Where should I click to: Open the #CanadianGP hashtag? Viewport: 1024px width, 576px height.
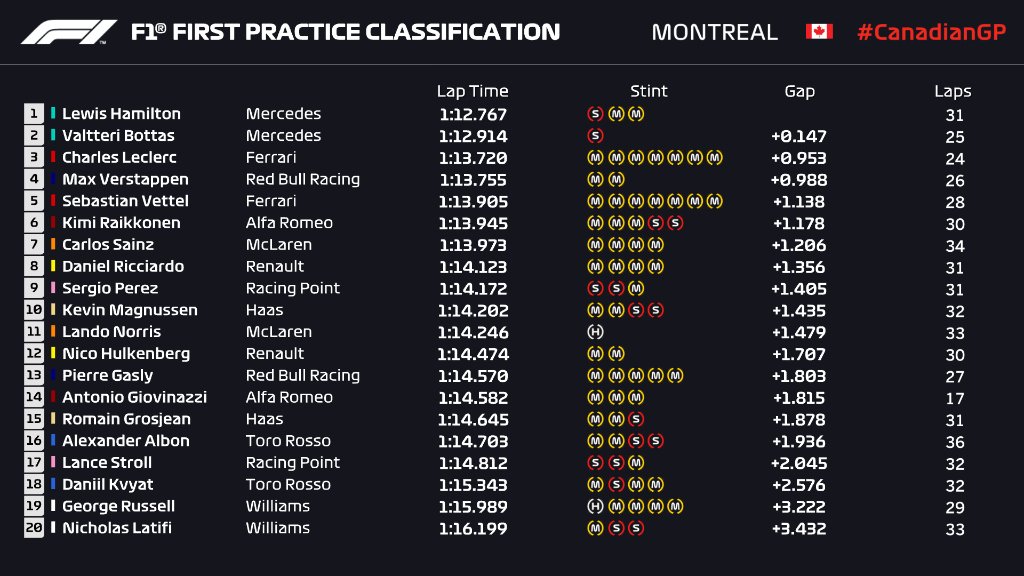pyautogui.click(x=929, y=32)
